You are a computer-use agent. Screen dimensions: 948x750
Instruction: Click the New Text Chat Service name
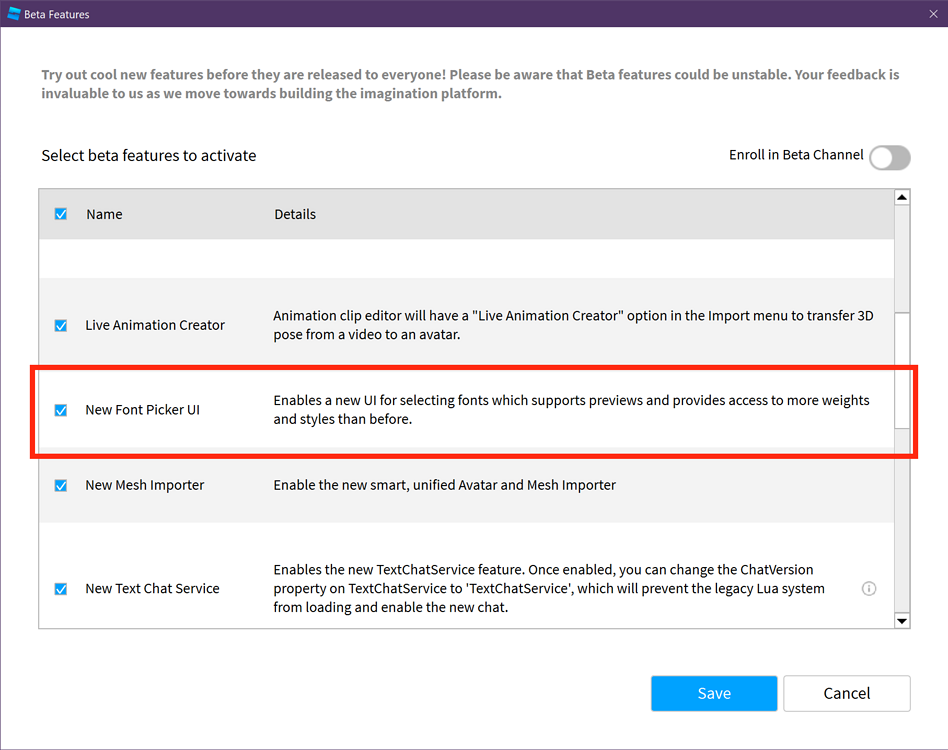[x=152, y=589]
